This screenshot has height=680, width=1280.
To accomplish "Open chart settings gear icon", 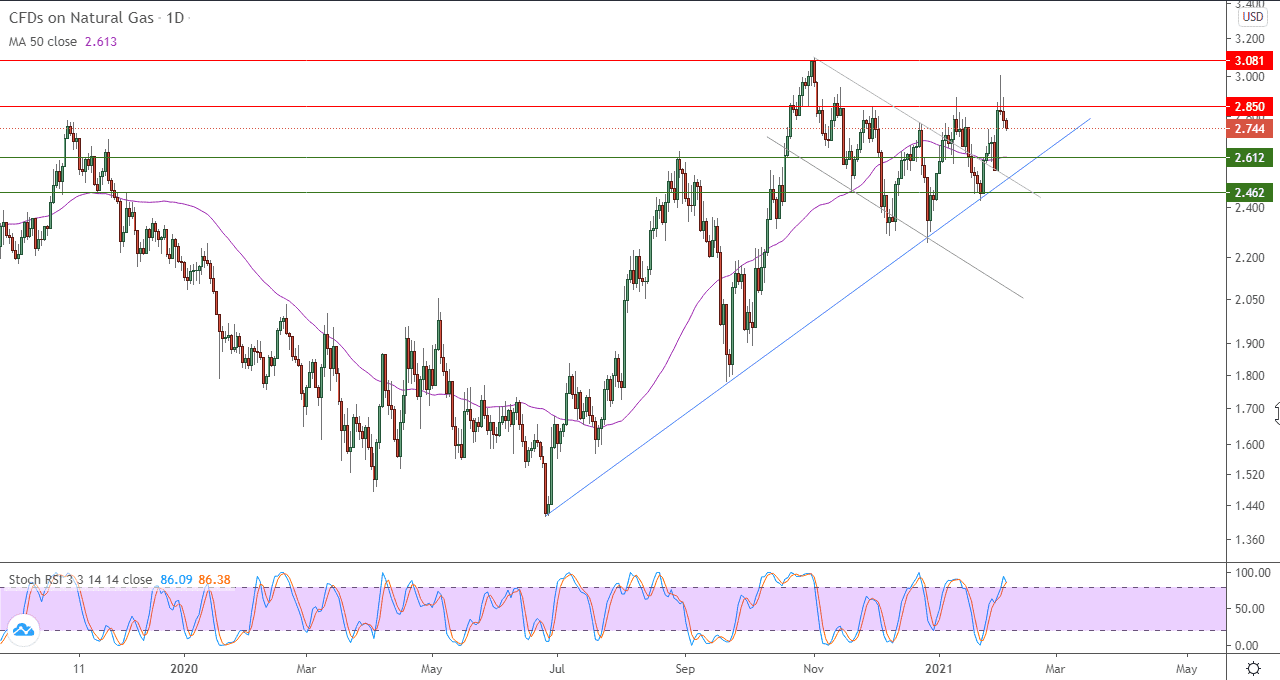I will (1253, 668).
